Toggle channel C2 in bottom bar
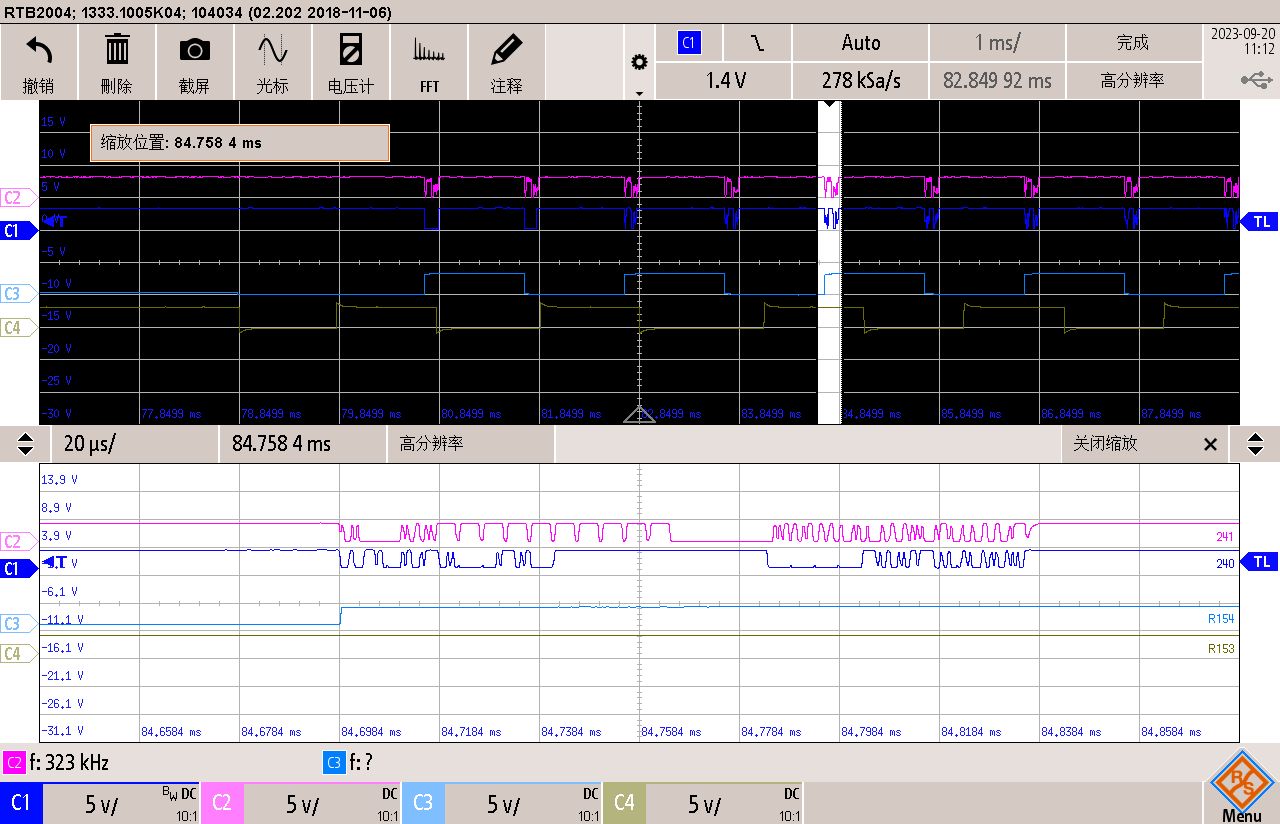The width and height of the screenshot is (1280, 824). [x=301, y=803]
